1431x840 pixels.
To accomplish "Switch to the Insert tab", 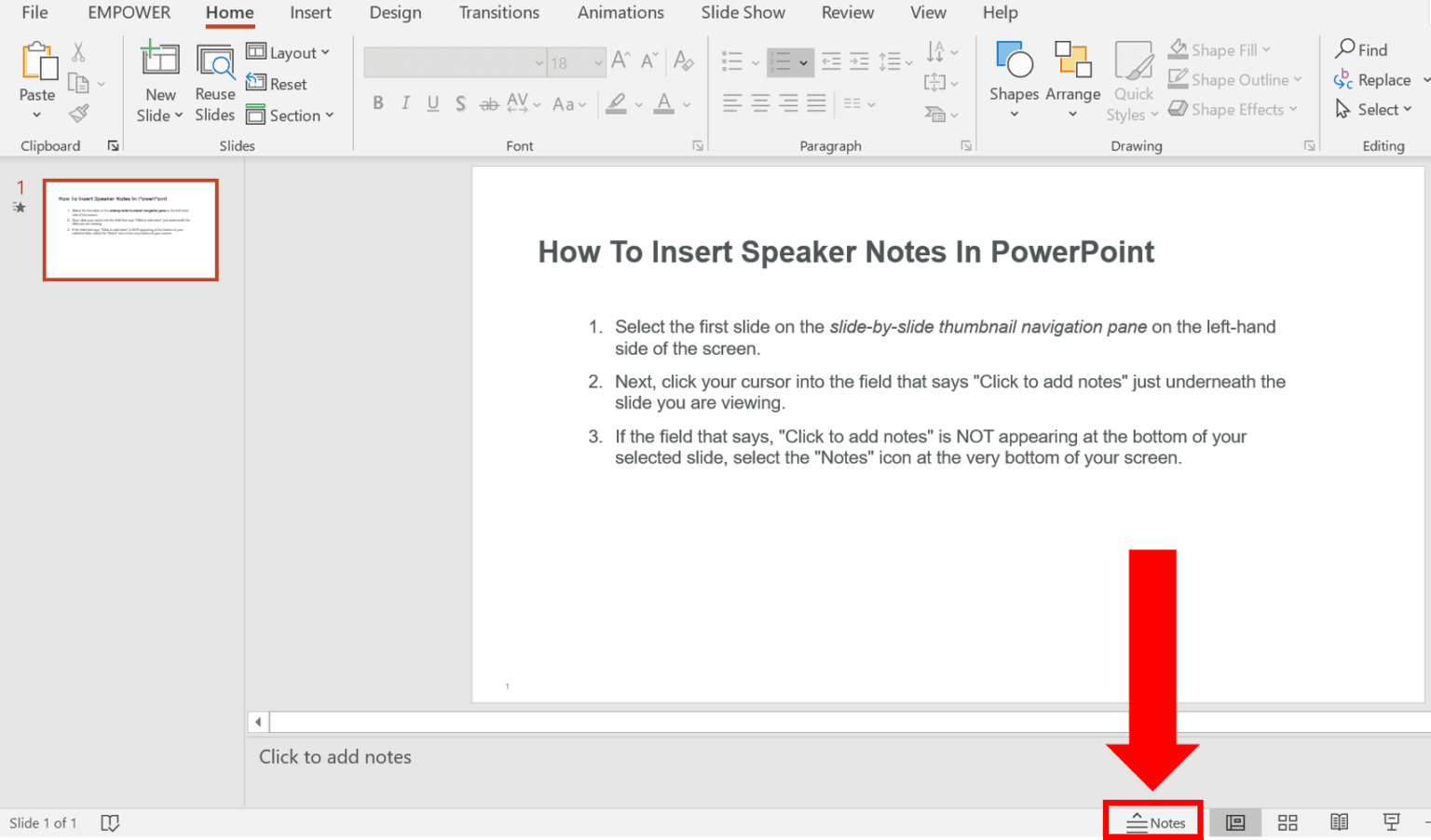I will click(310, 13).
